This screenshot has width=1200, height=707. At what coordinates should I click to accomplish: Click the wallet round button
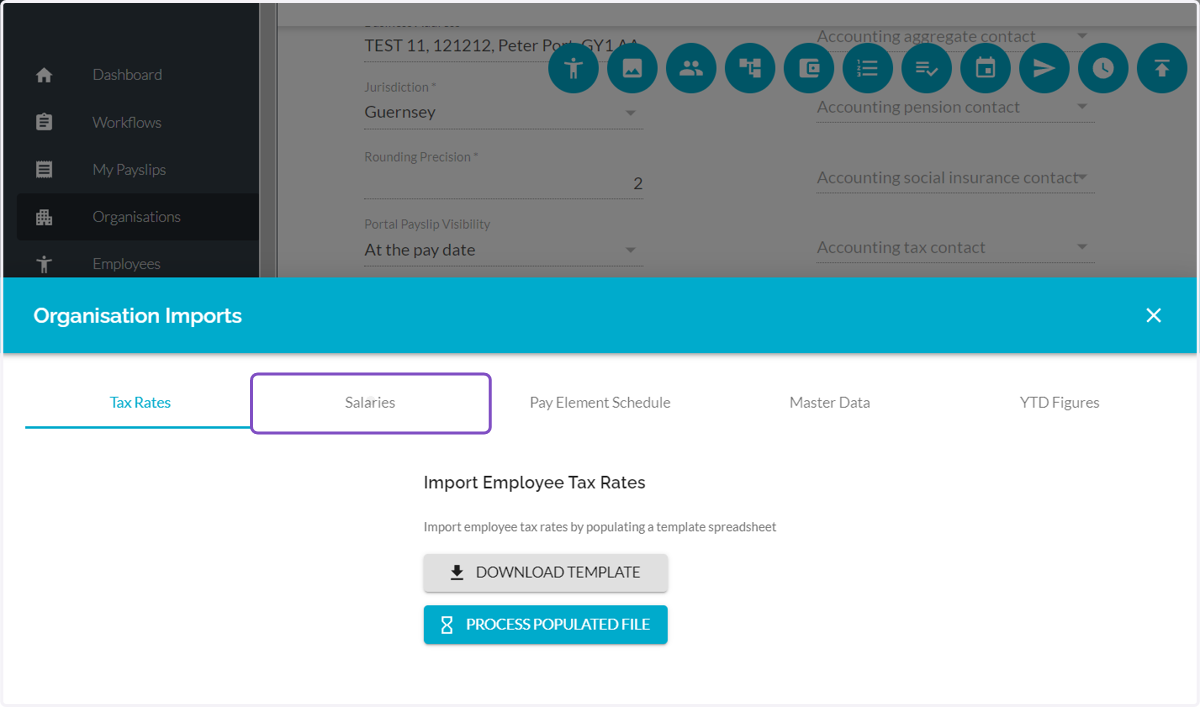[809, 68]
